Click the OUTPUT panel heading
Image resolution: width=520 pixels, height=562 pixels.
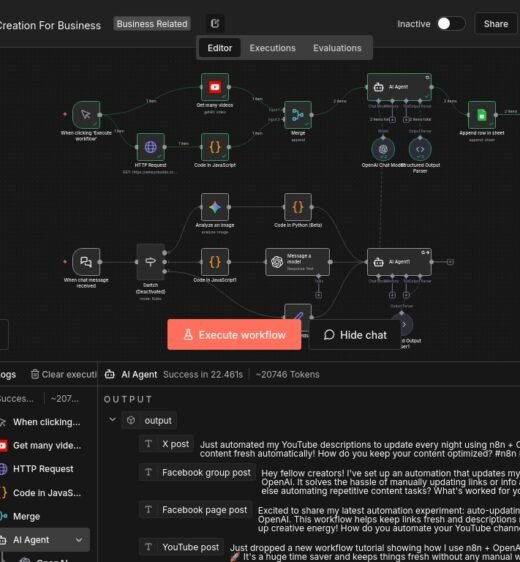coord(128,399)
